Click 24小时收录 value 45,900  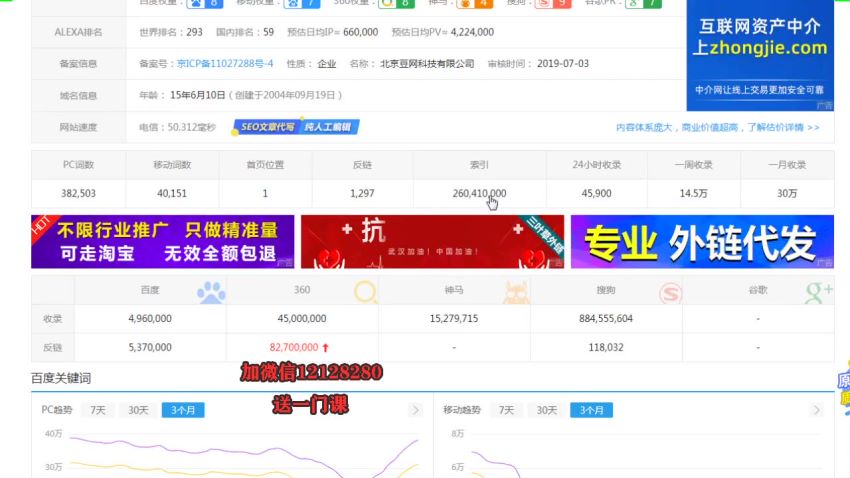pos(596,193)
